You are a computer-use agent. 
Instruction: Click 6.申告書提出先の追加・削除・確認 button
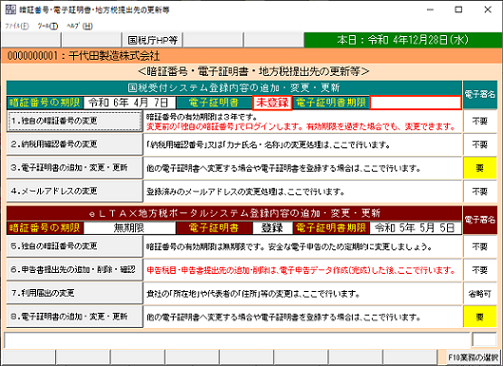(74, 270)
